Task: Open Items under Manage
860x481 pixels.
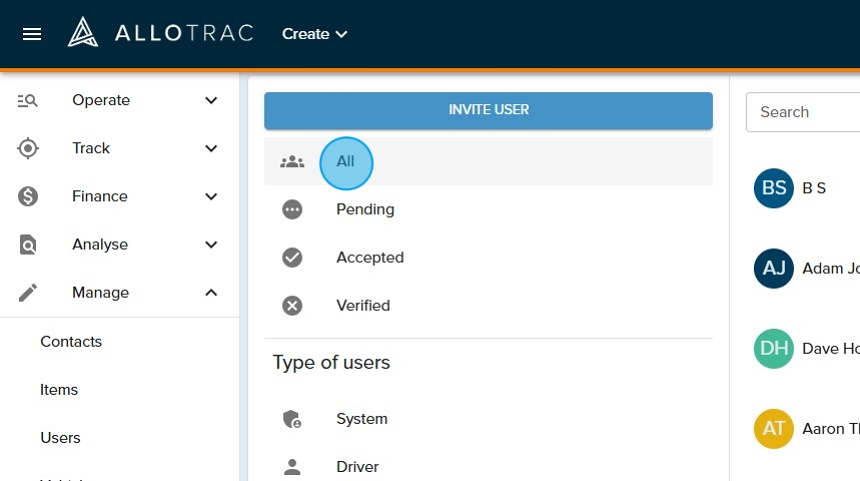Action: point(59,390)
